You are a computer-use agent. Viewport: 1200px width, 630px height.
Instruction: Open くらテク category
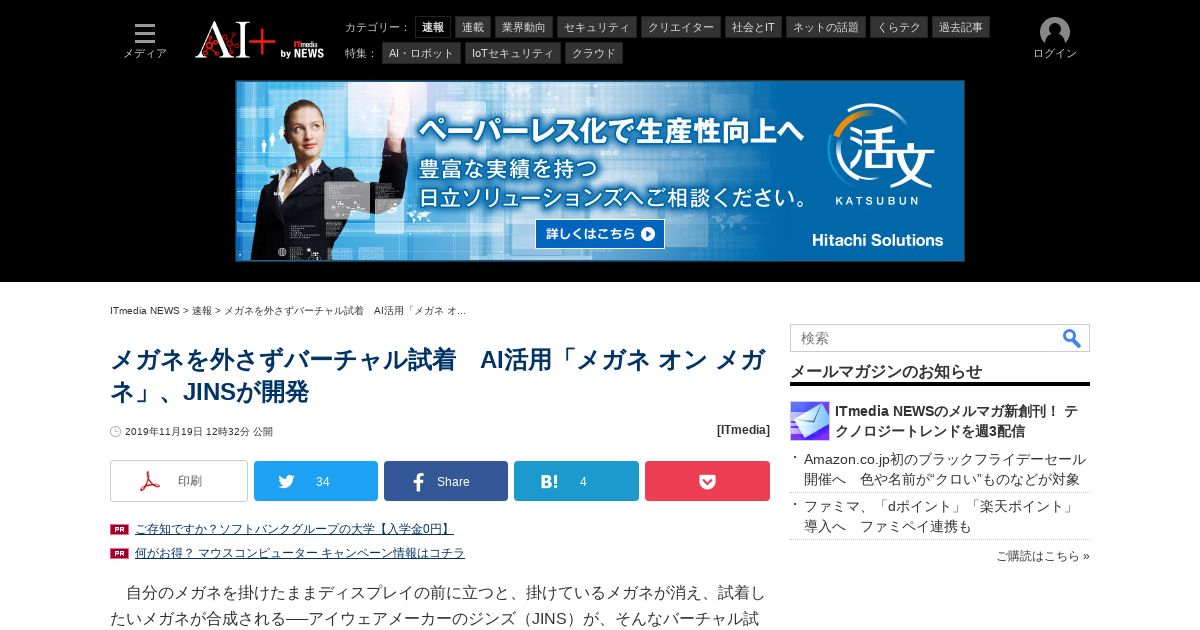coord(899,27)
